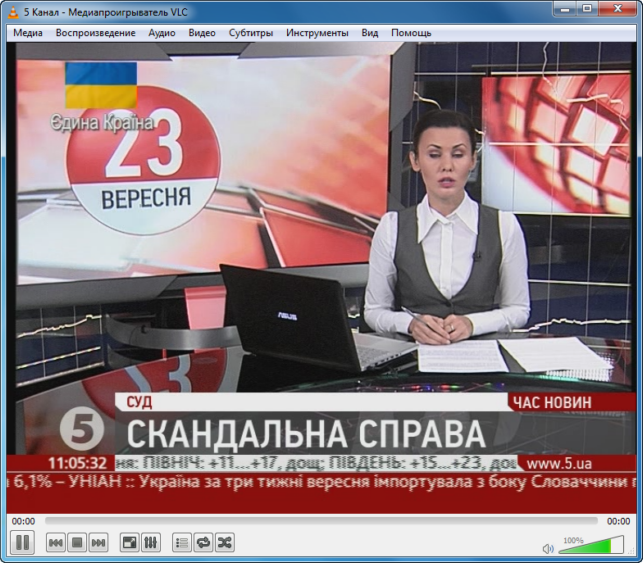Click the VLC cone title bar icon

point(14,12)
